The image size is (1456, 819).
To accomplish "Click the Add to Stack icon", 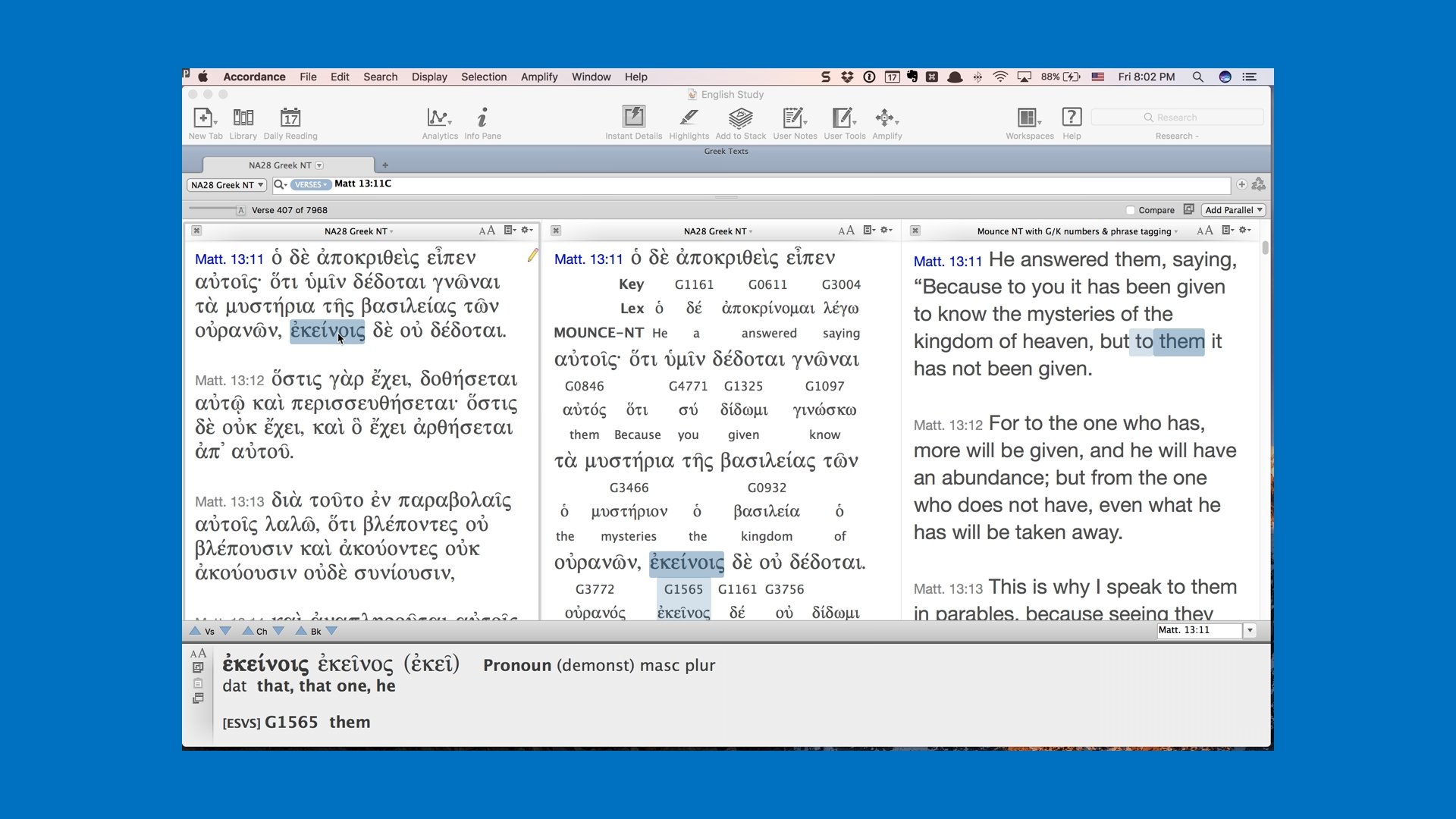I will tap(740, 118).
